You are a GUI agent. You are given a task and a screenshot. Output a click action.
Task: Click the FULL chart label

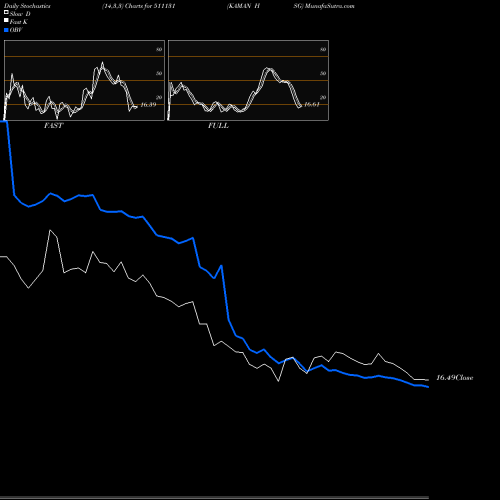pyautogui.click(x=218, y=126)
